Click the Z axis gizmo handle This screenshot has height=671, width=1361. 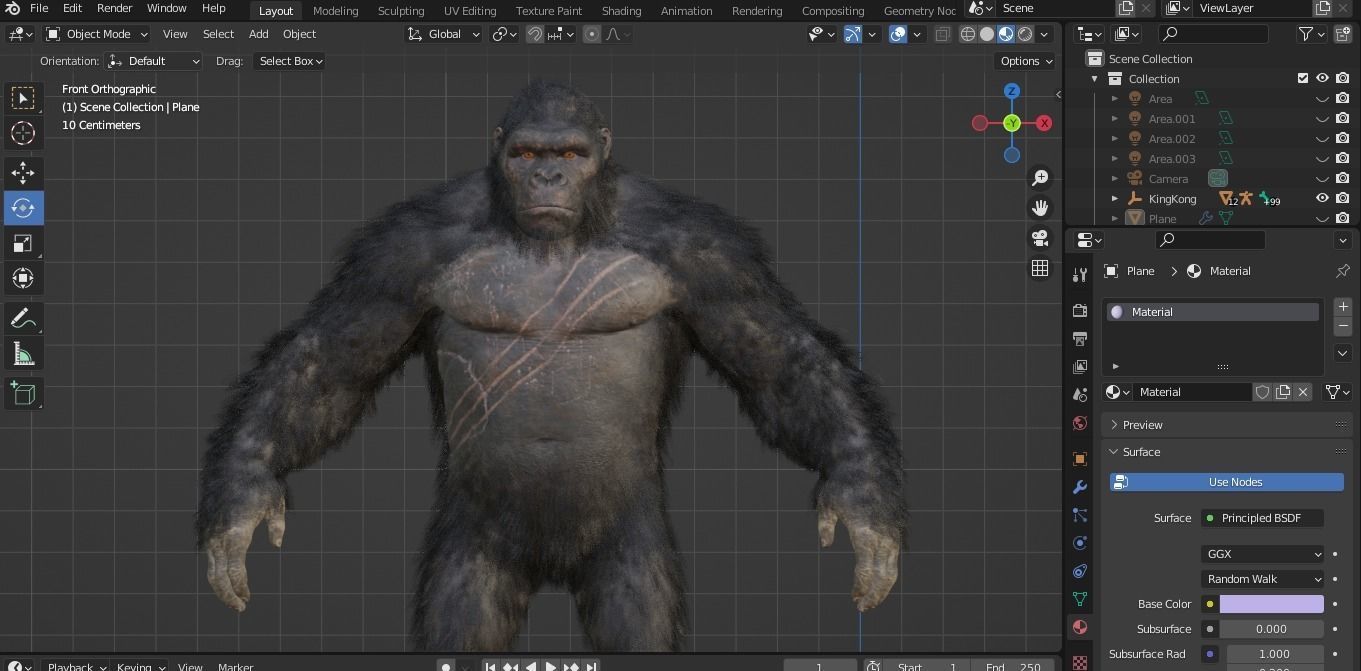point(1012,91)
